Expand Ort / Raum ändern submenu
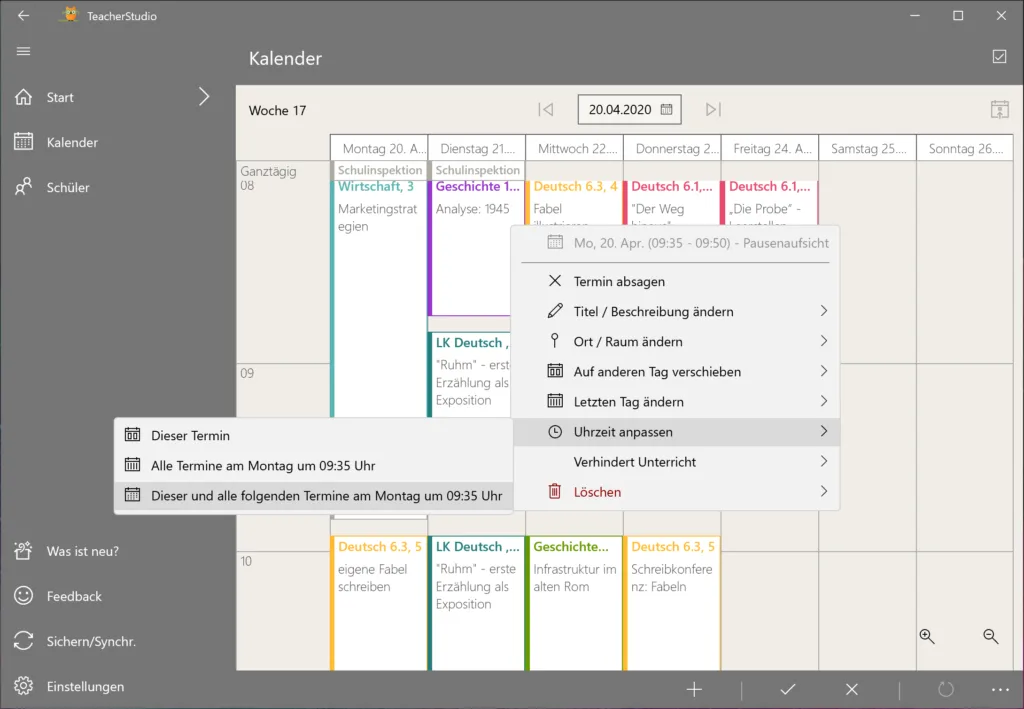This screenshot has height=709, width=1024. pyautogui.click(x=676, y=341)
